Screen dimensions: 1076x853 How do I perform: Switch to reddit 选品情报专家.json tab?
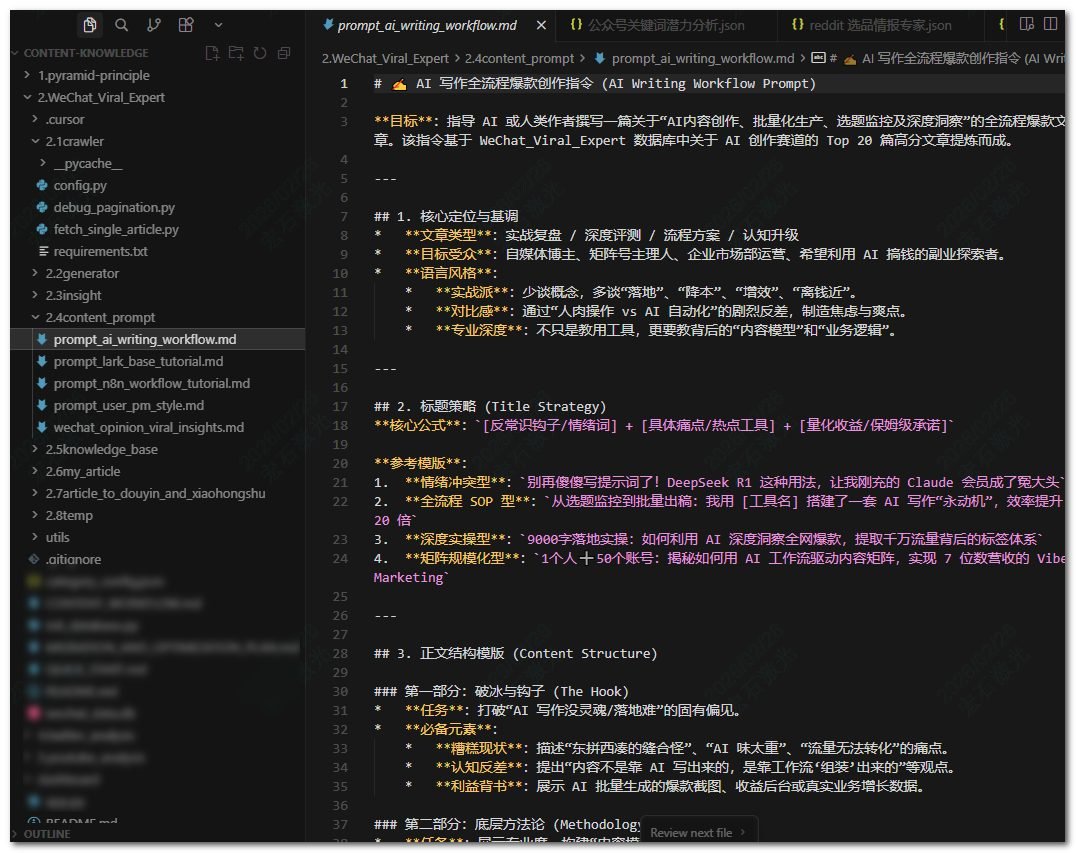tap(880, 25)
